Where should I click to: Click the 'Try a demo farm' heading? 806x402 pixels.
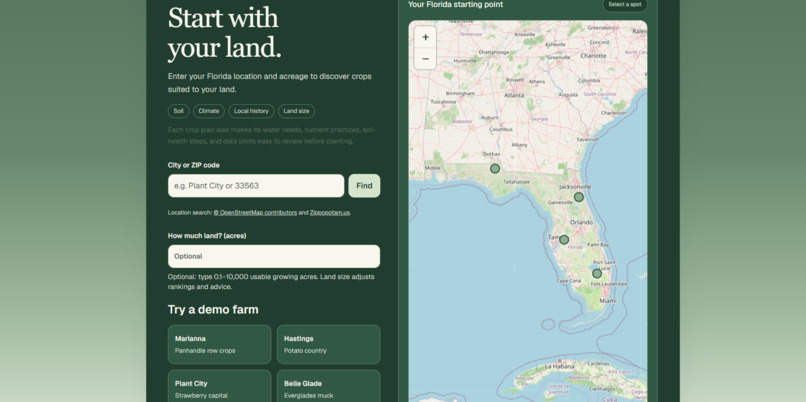pos(213,309)
